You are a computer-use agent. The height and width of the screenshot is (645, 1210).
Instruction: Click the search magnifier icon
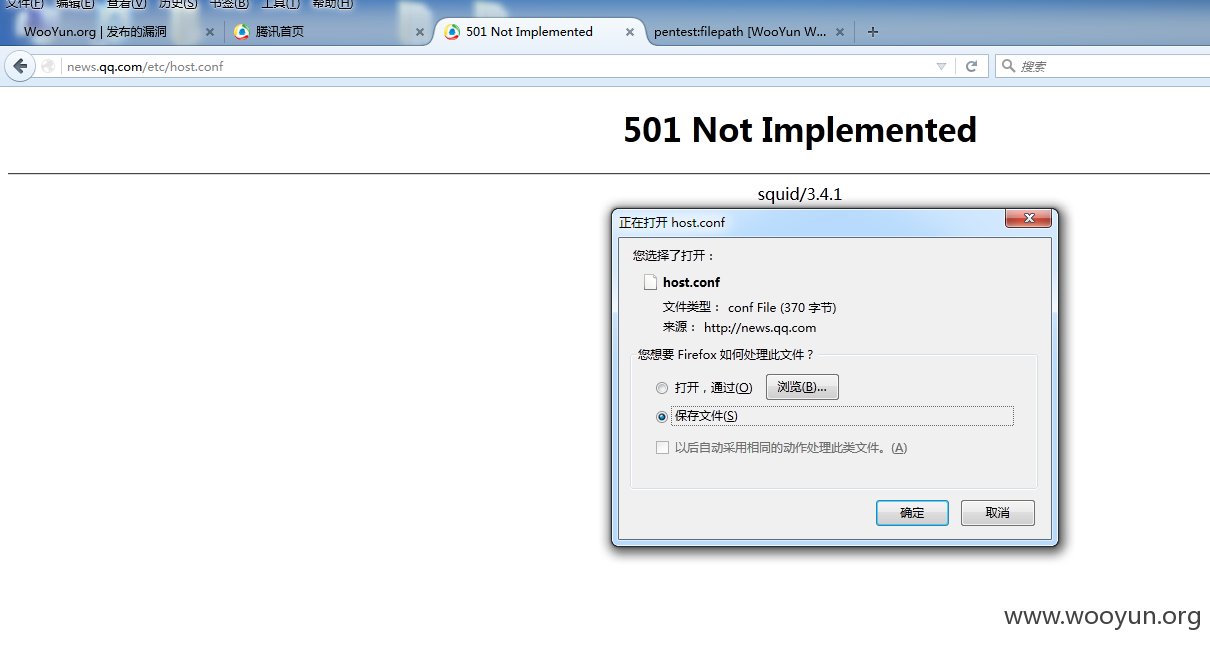coord(1008,66)
